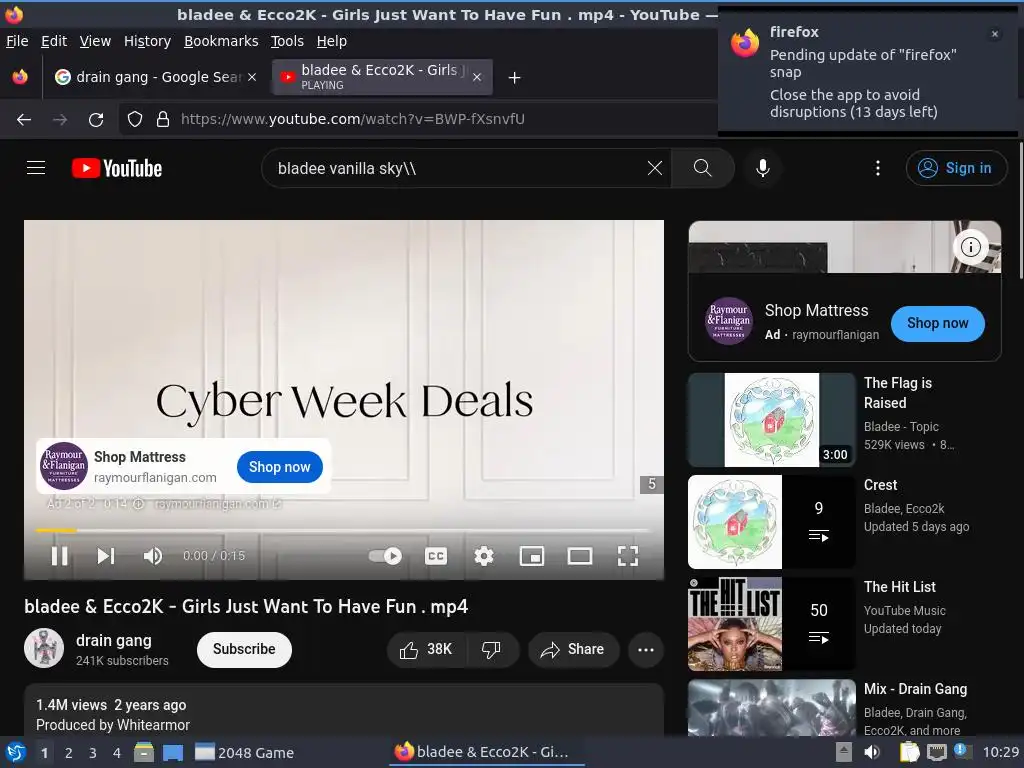Open system volume tray icon
Image resolution: width=1024 pixels, height=768 pixels.
point(871,752)
